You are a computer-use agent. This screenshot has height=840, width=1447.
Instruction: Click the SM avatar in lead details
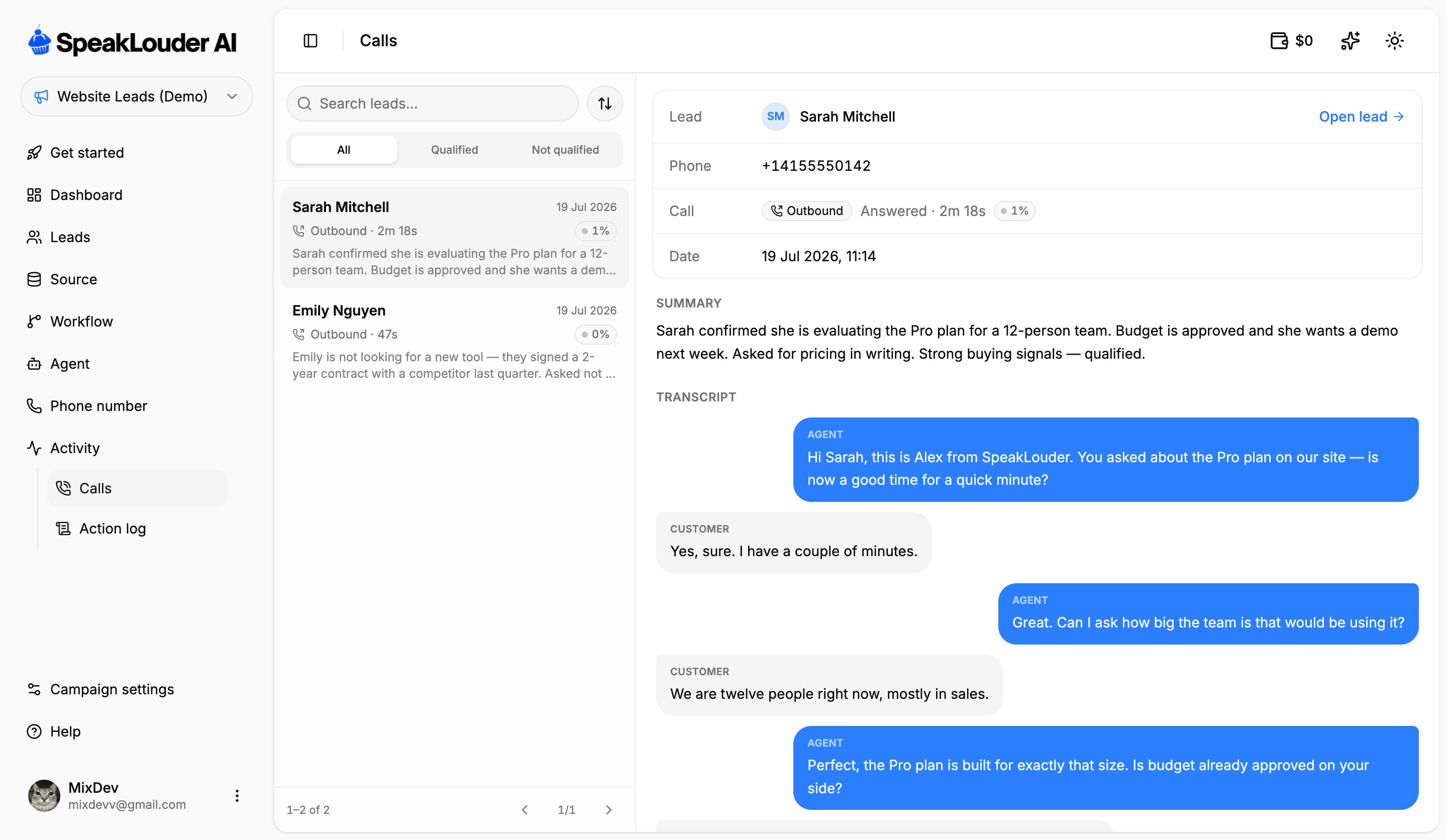[x=775, y=117]
